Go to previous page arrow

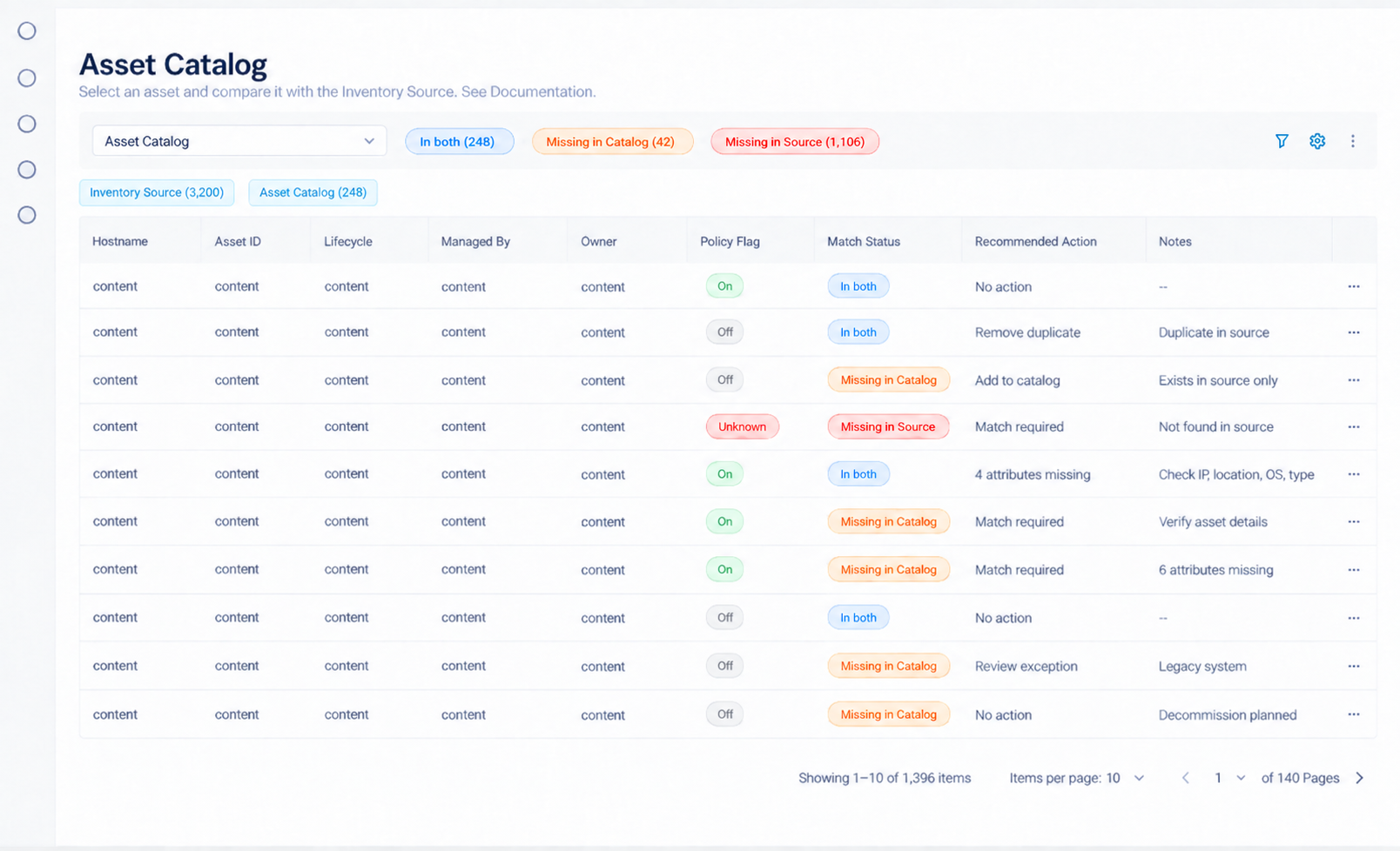(1185, 778)
